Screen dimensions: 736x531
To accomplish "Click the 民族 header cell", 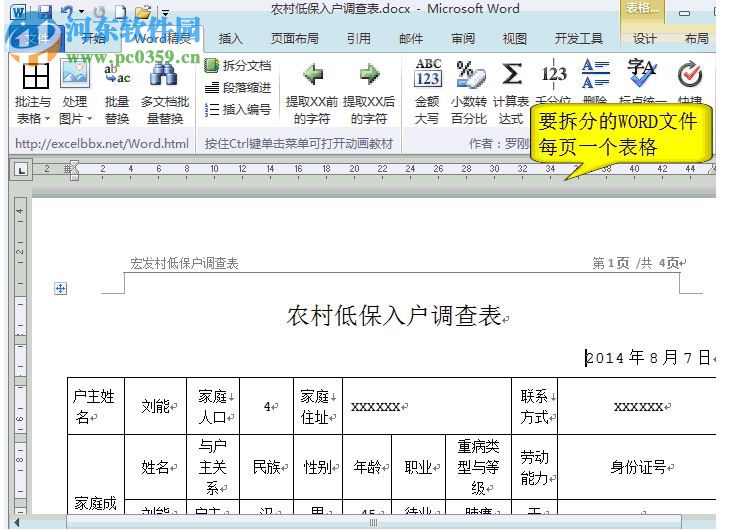I will click(267, 467).
